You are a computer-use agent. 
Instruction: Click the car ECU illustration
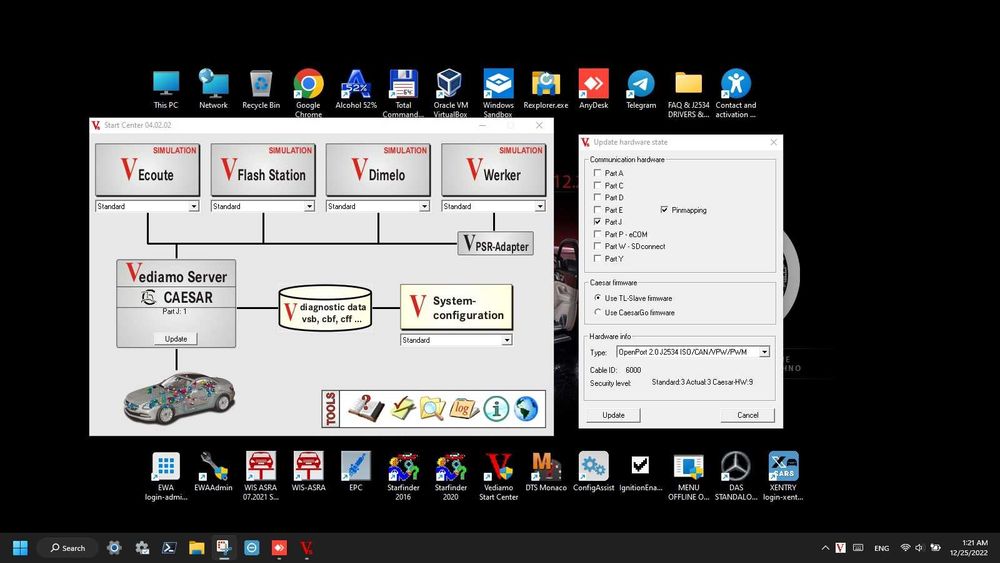click(x=179, y=398)
